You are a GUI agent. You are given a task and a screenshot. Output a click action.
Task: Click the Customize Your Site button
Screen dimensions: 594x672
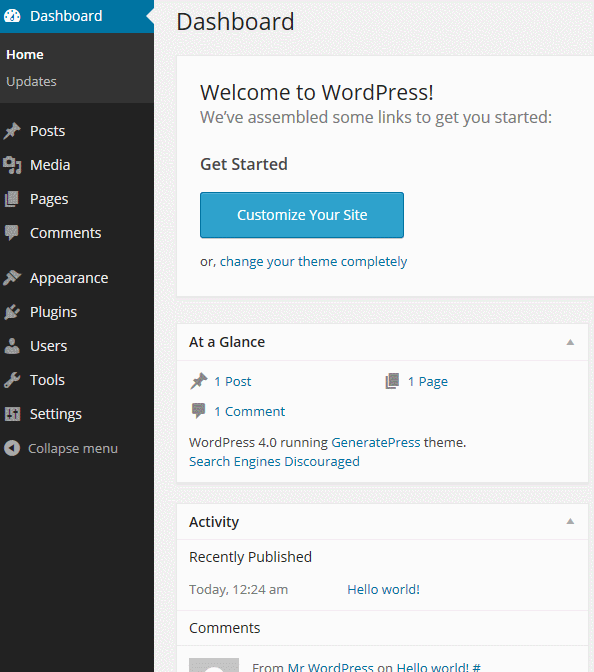tap(302, 215)
